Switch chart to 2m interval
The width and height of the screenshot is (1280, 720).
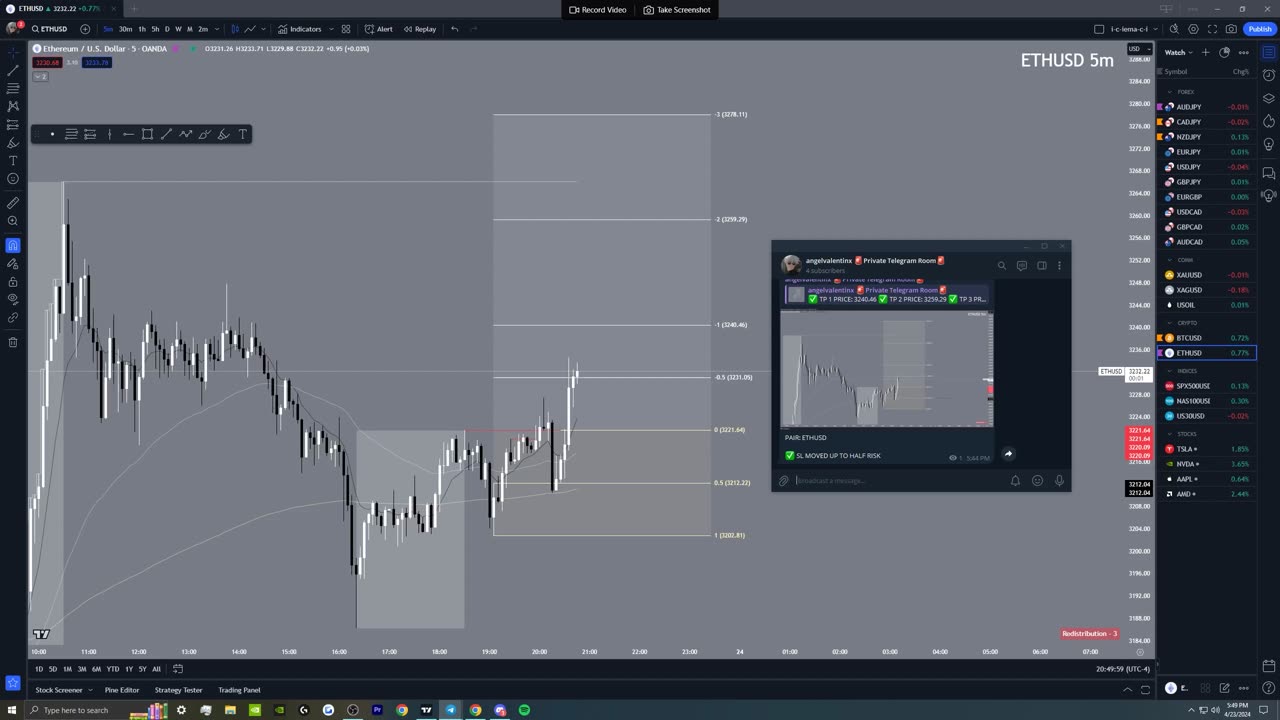[203, 29]
